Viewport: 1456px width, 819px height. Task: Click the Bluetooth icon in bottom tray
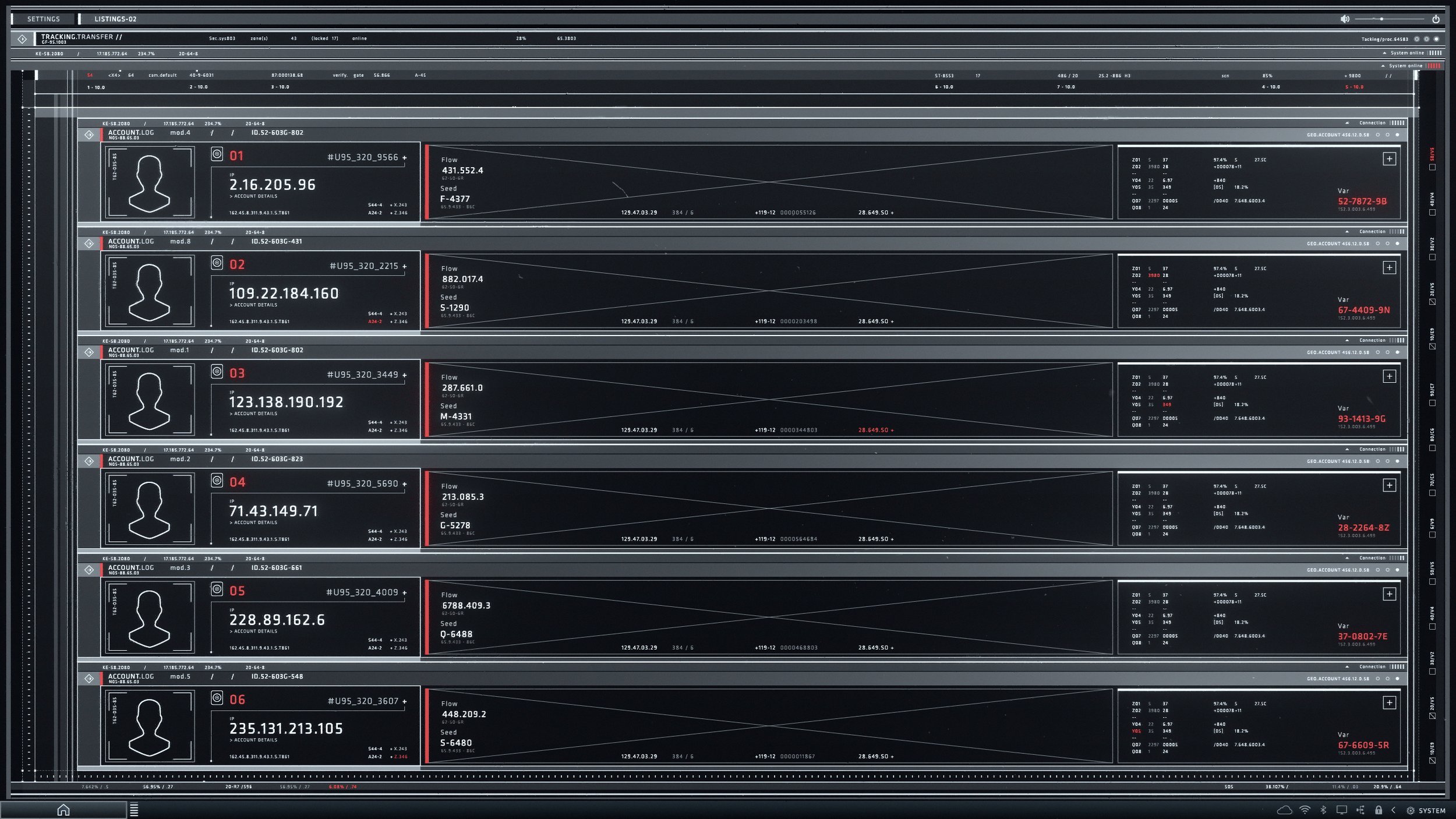pyautogui.click(x=1323, y=810)
